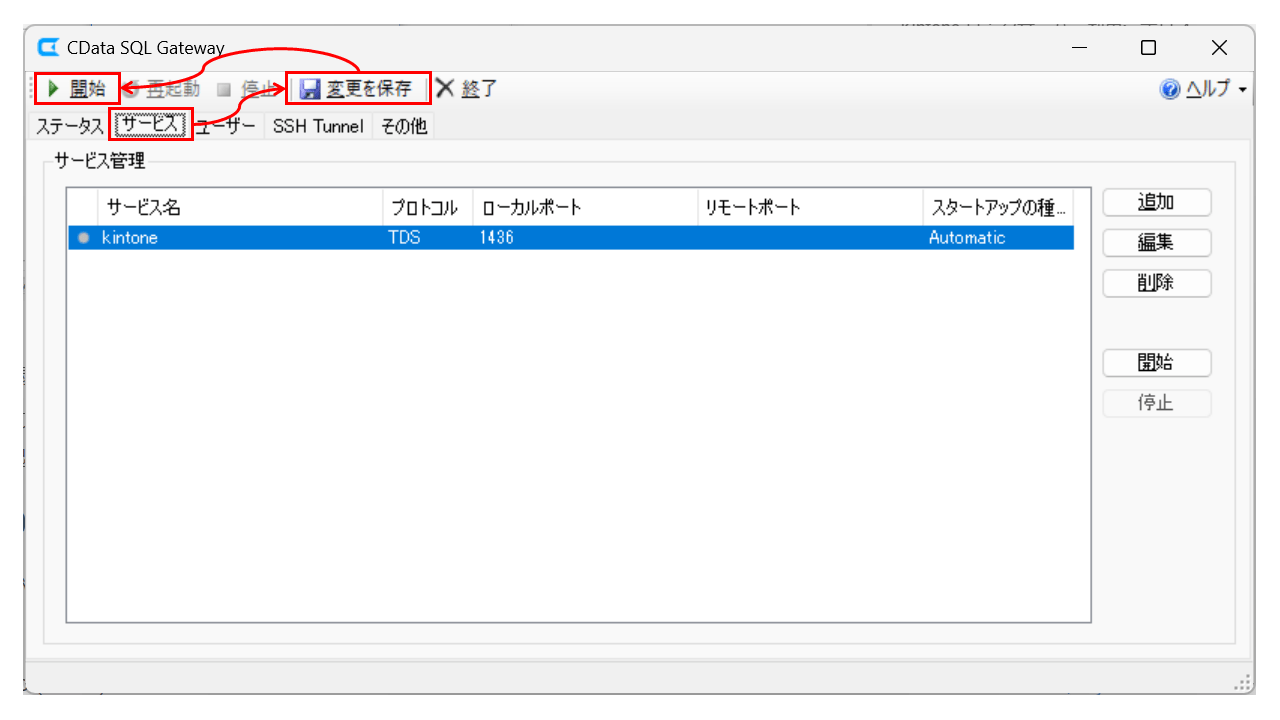Click the 追加 (Add) button
Screen dimensions: 1280x720
pyautogui.click(x=1157, y=202)
